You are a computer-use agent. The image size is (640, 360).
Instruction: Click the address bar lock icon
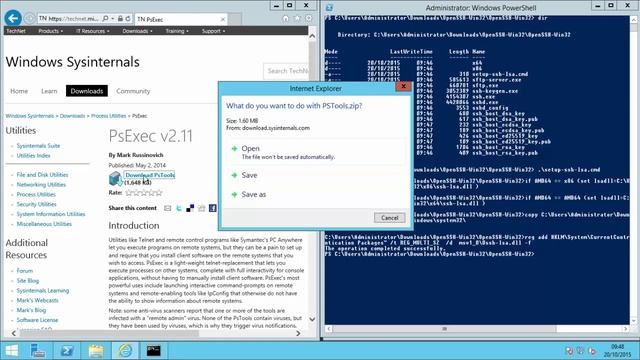pyautogui.click(x=120, y=19)
